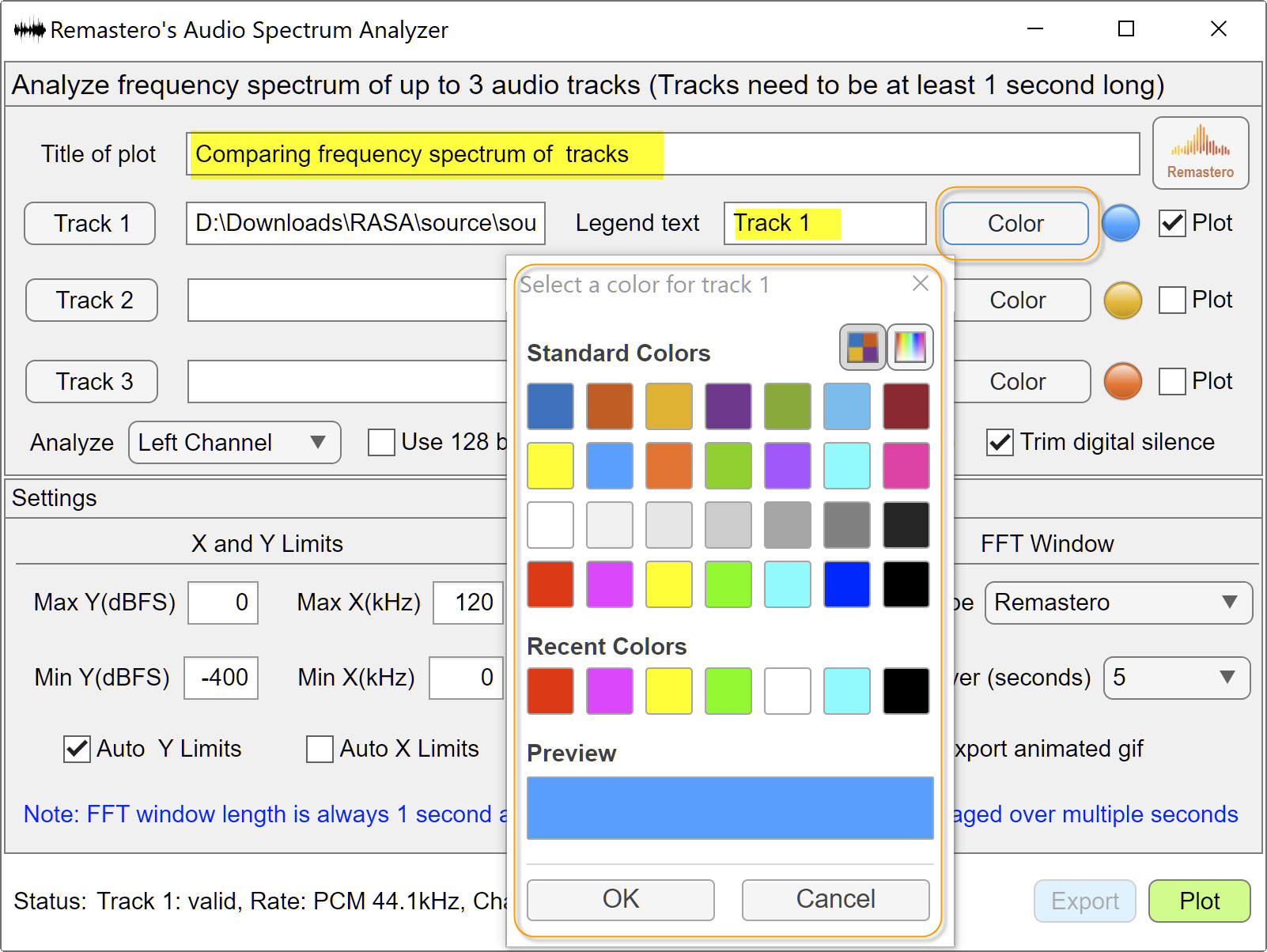Select magenta swatch in Recent Colors
The image size is (1267, 952).
610,691
